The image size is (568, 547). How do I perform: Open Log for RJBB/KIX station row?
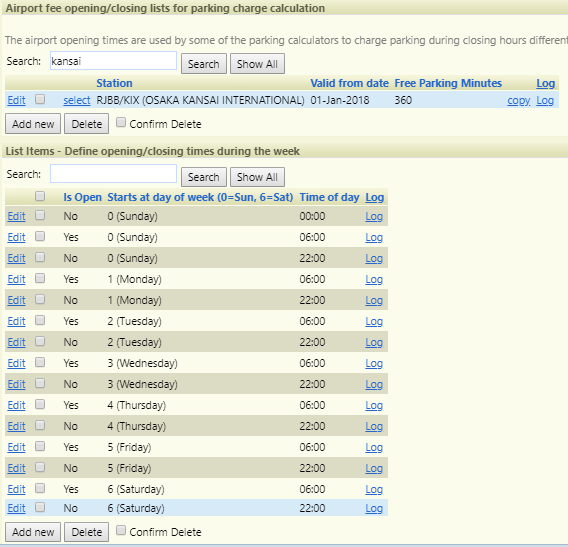point(545,100)
